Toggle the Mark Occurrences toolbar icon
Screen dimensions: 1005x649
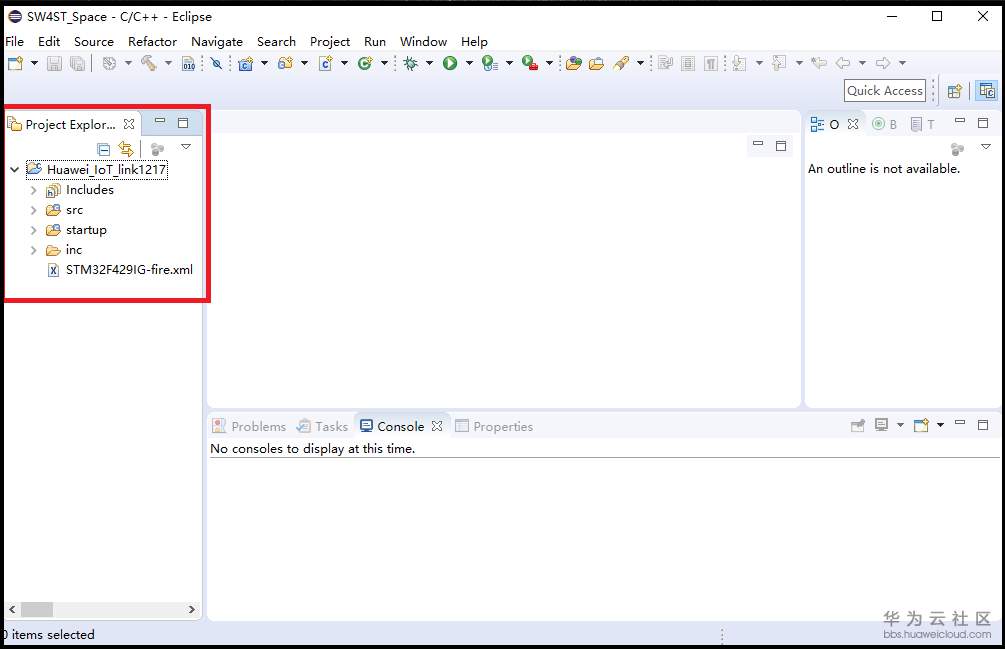(665, 63)
